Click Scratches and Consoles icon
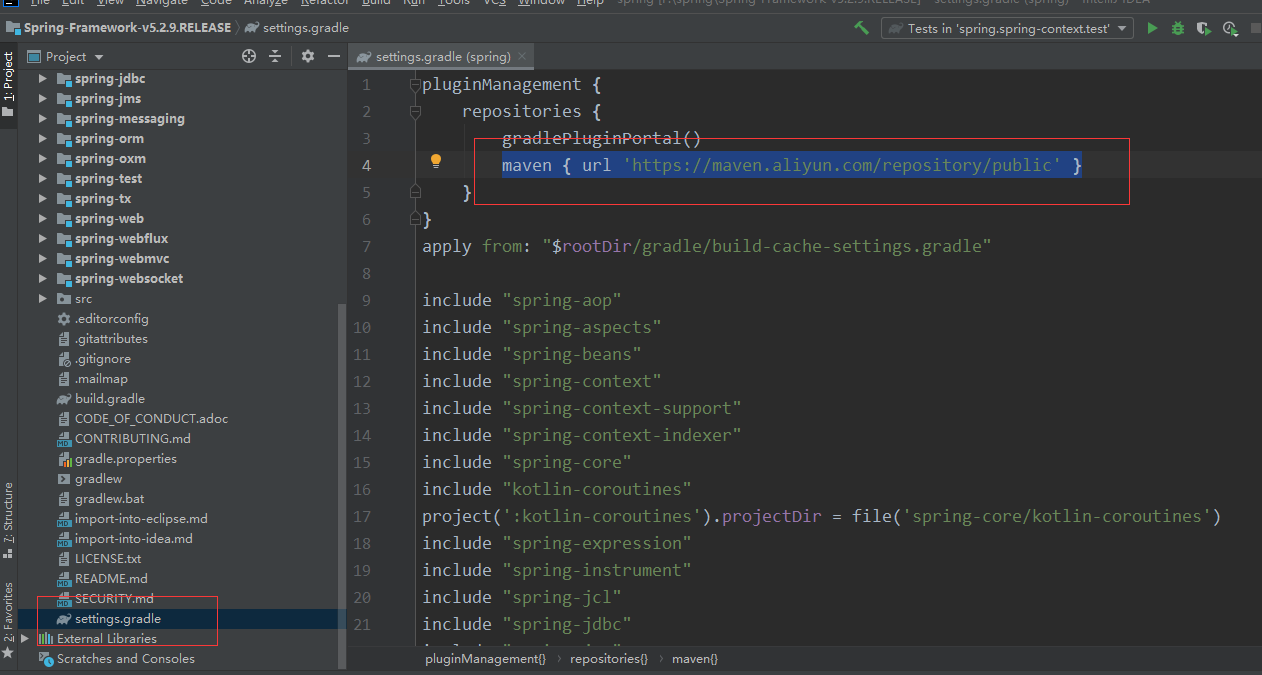Image resolution: width=1262 pixels, height=675 pixels. click(45, 658)
